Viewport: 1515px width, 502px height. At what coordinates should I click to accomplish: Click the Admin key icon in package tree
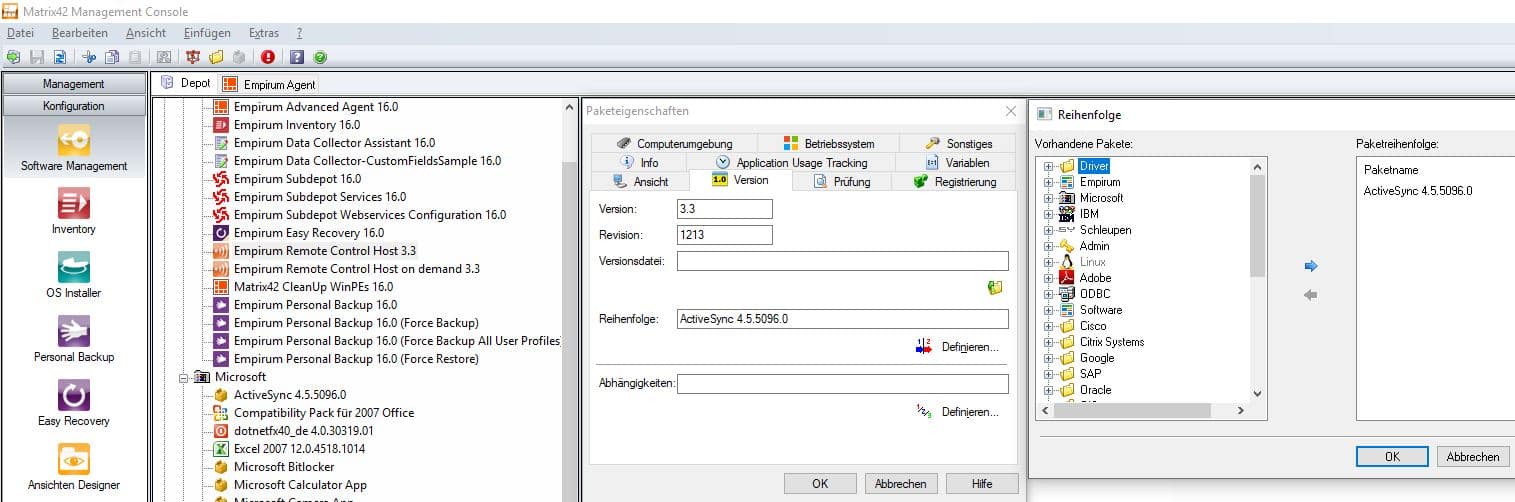[1067, 246]
